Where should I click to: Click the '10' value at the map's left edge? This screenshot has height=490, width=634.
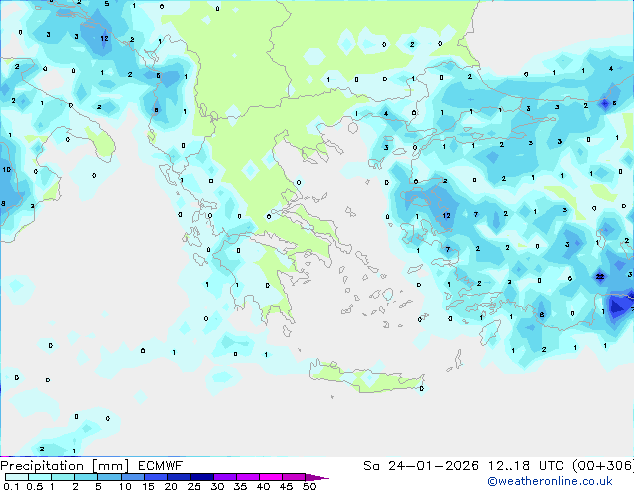(x=6, y=169)
